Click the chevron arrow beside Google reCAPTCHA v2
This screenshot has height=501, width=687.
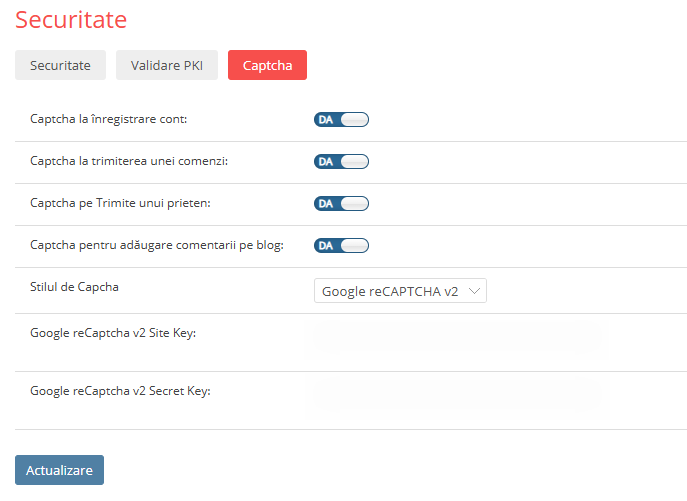click(475, 291)
